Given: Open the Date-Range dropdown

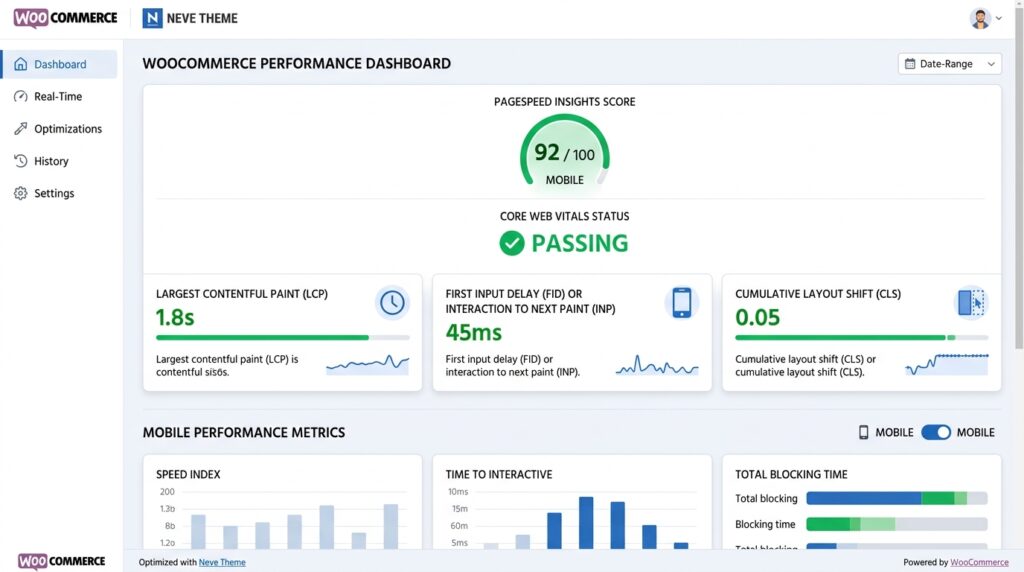Looking at the screenshot, I should (x=949, y=64).
